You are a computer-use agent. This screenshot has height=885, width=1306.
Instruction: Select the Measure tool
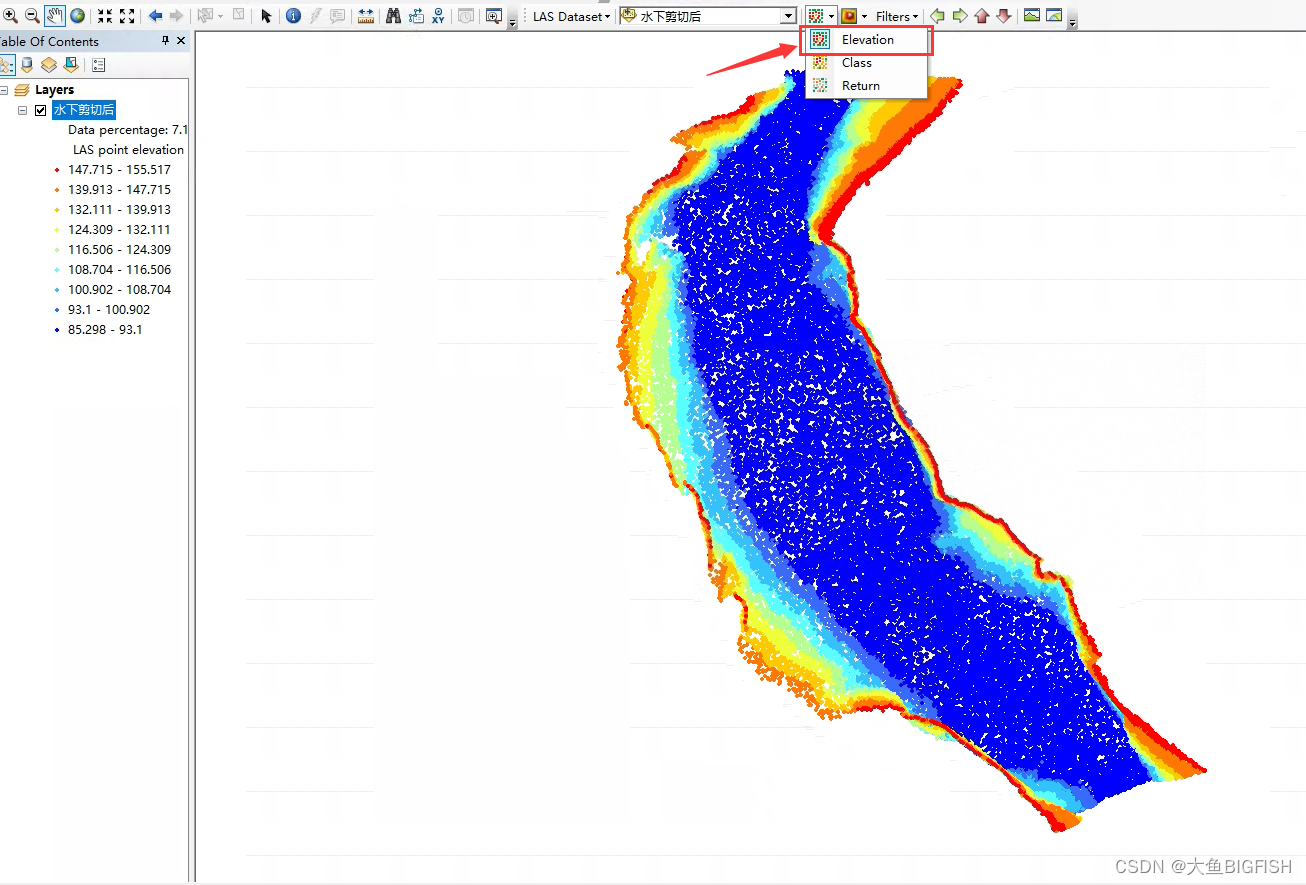364,16
